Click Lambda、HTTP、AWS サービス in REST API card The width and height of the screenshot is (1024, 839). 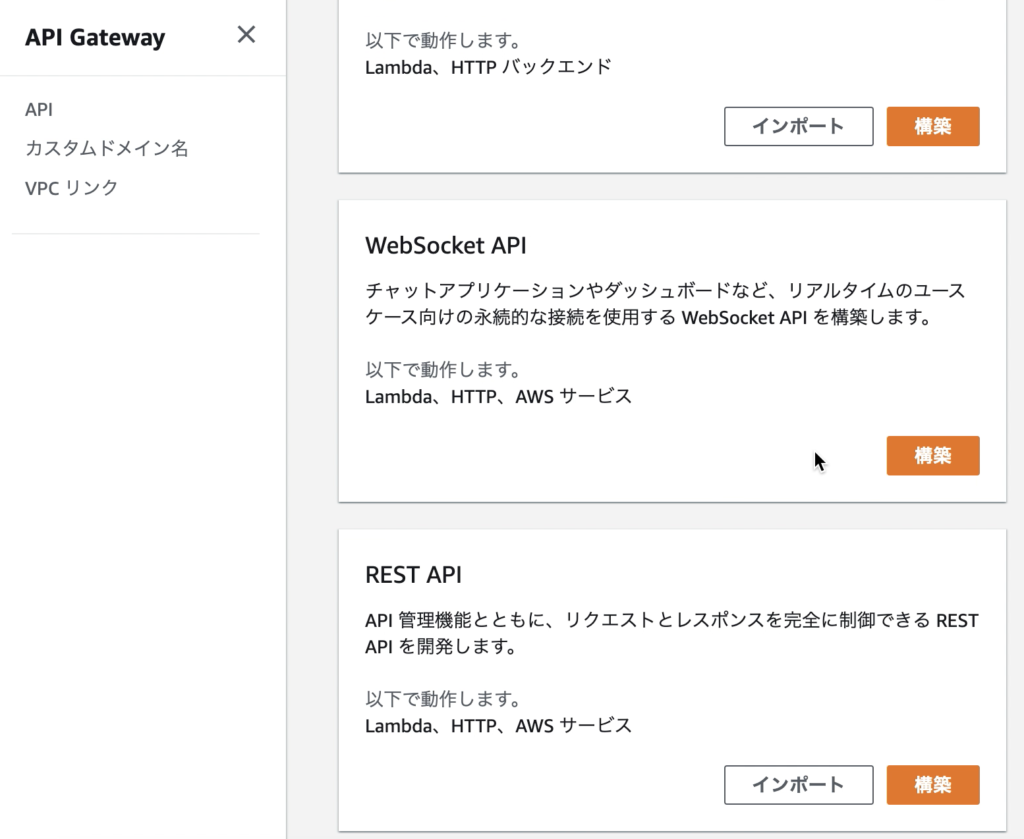(498, 725)
